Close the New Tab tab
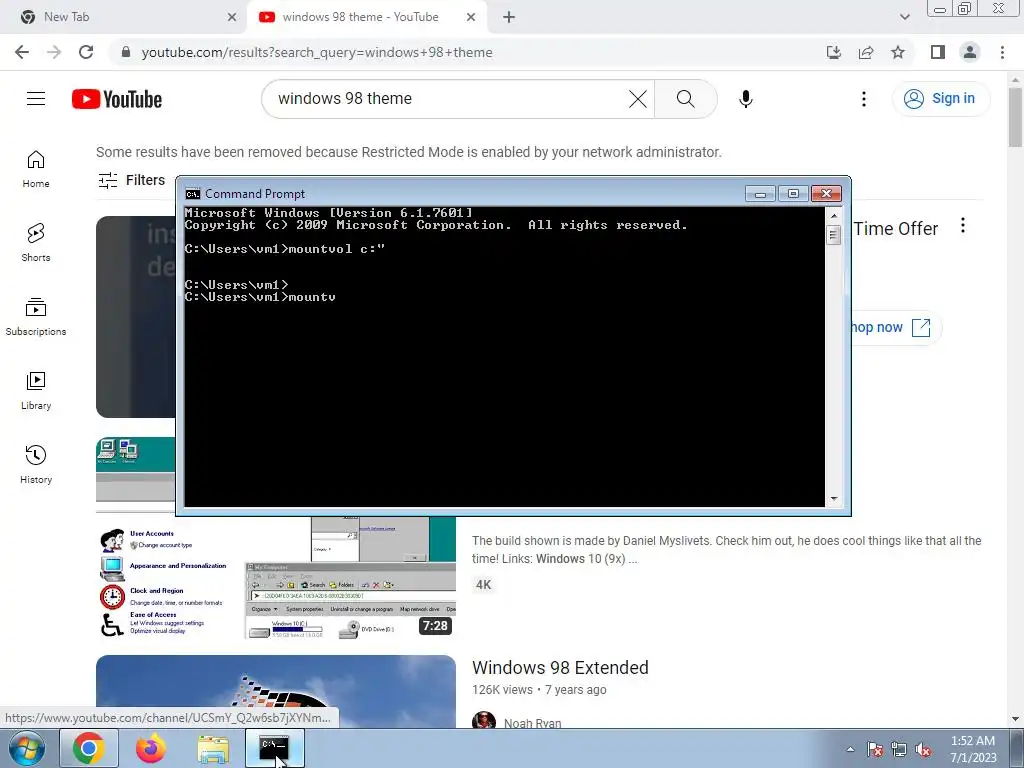Image resolution: width=1024 pixels, height=768 pixels. (x=232, y=17)
